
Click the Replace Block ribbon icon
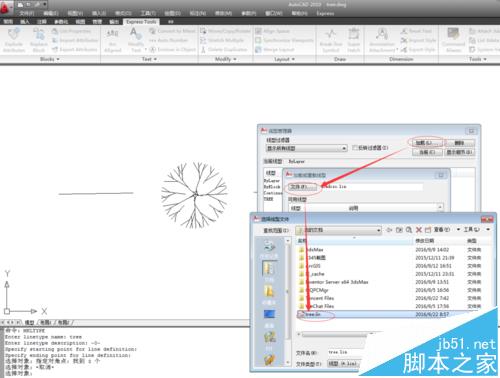pyautogui.click(x=39, y=40)
